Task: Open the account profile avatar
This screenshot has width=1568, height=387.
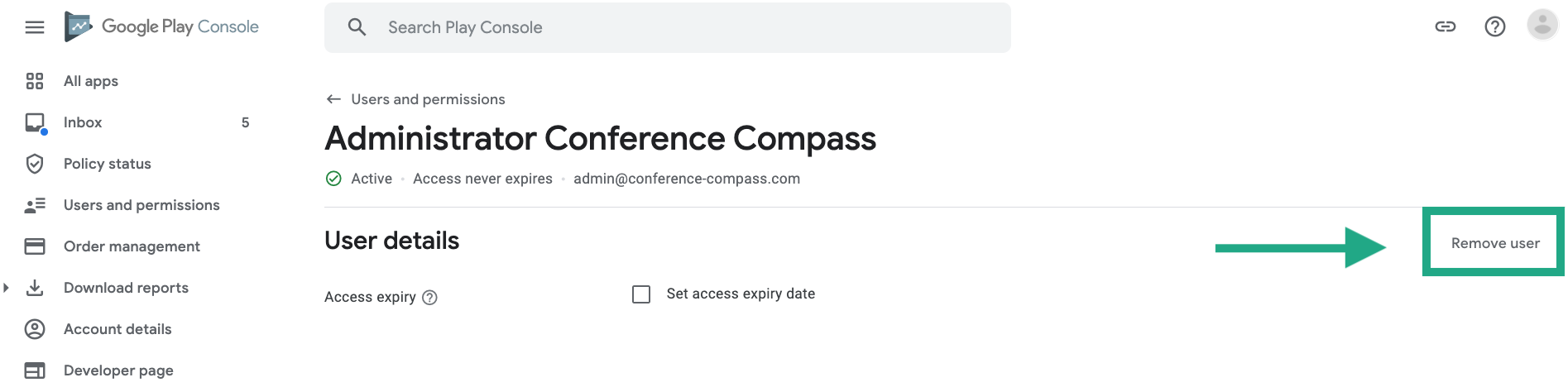Action: 1542,25
